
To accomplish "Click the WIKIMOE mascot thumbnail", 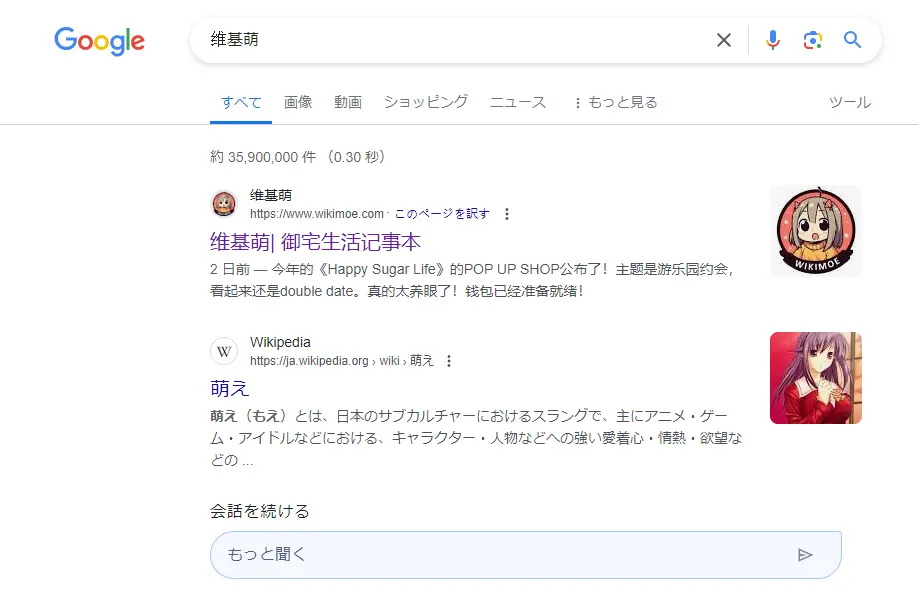I will click(815, 231).
